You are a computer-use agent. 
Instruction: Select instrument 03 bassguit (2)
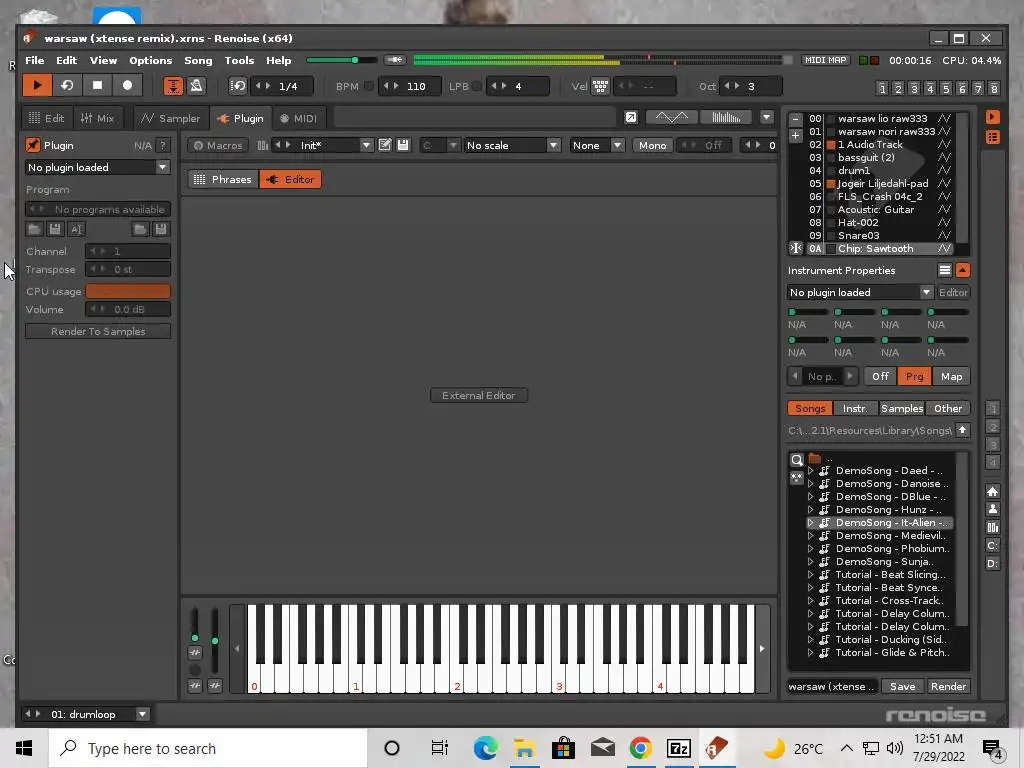click(878, 157)
